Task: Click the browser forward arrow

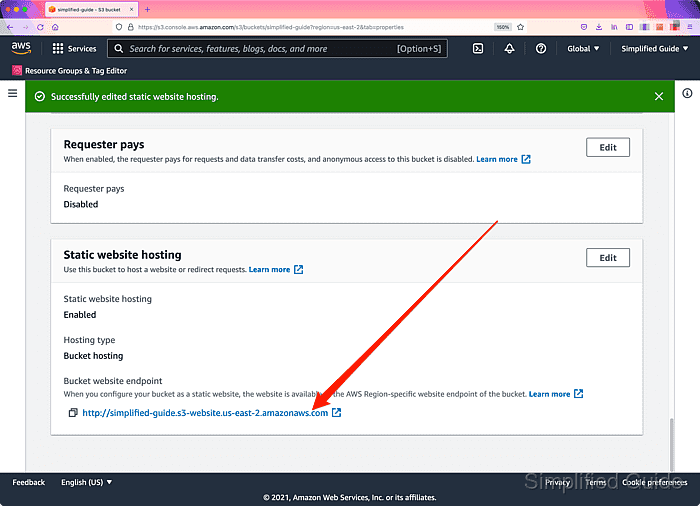Action: [25, 27]
